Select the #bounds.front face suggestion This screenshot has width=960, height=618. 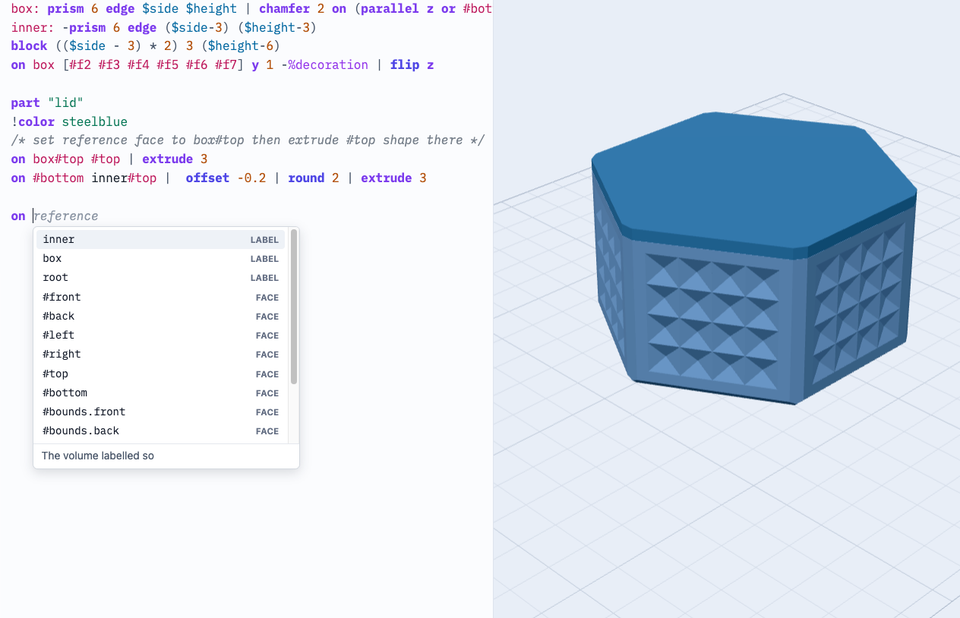[160, 412]
